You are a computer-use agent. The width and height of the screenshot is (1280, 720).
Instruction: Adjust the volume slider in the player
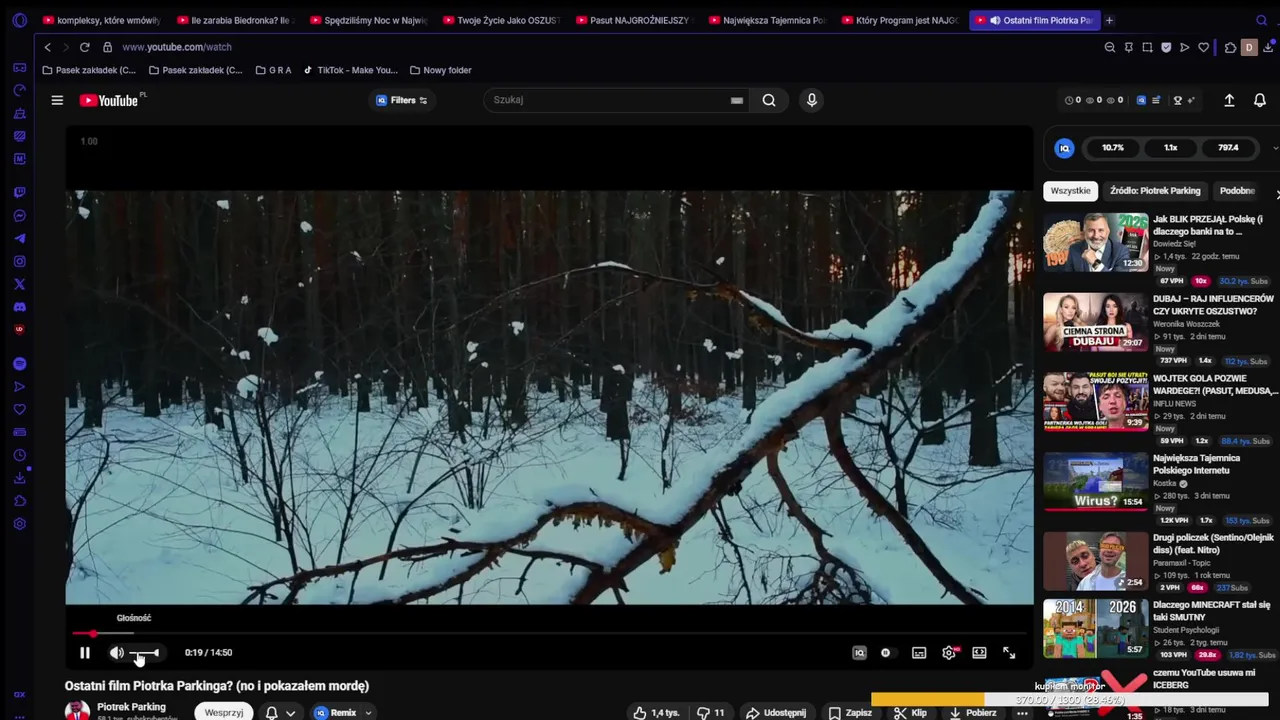pos(144,653)
